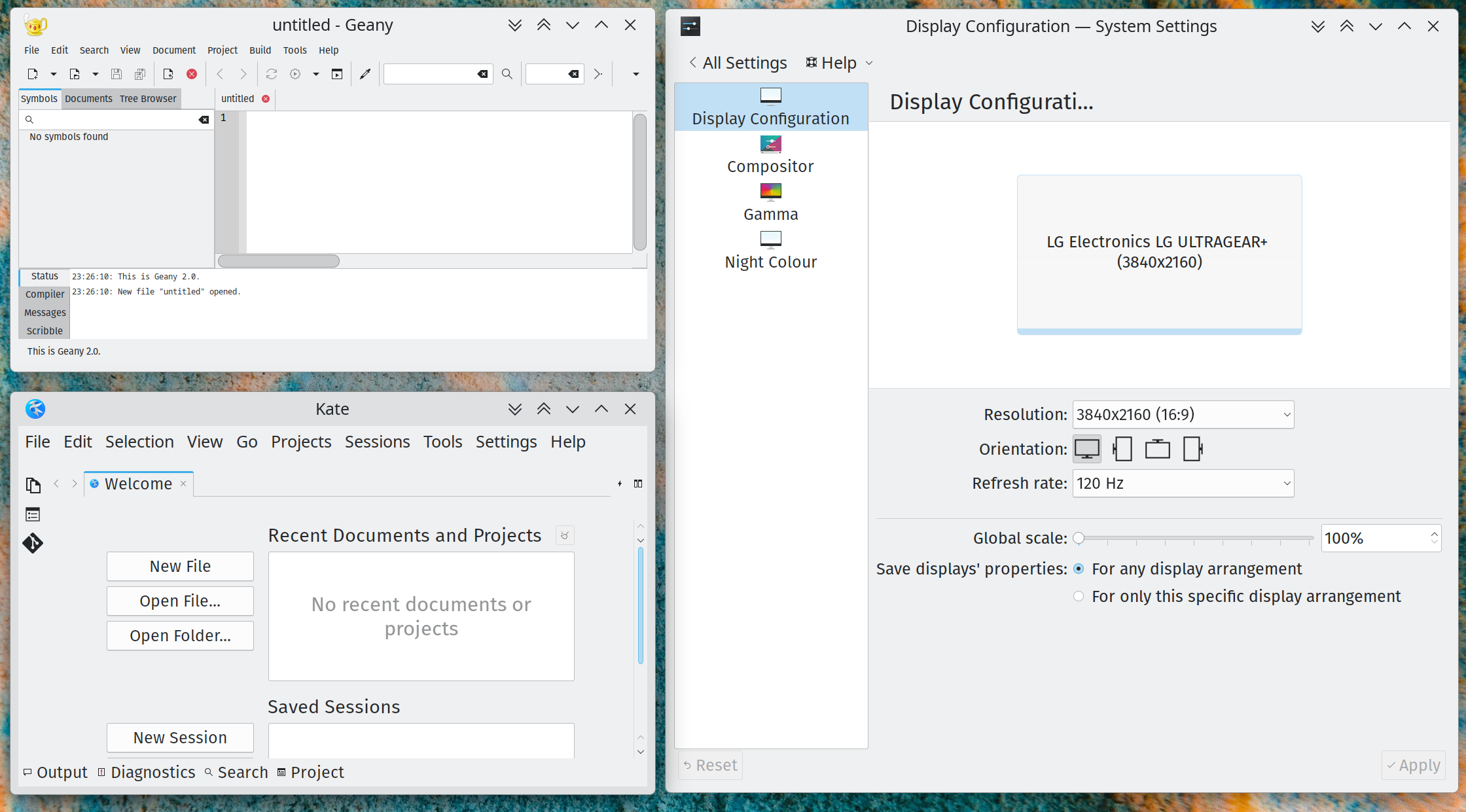Set the third orientation button, upside-down landscape
The height and width of the screenshot is (812, 1466).
[x=1158, y=449]
